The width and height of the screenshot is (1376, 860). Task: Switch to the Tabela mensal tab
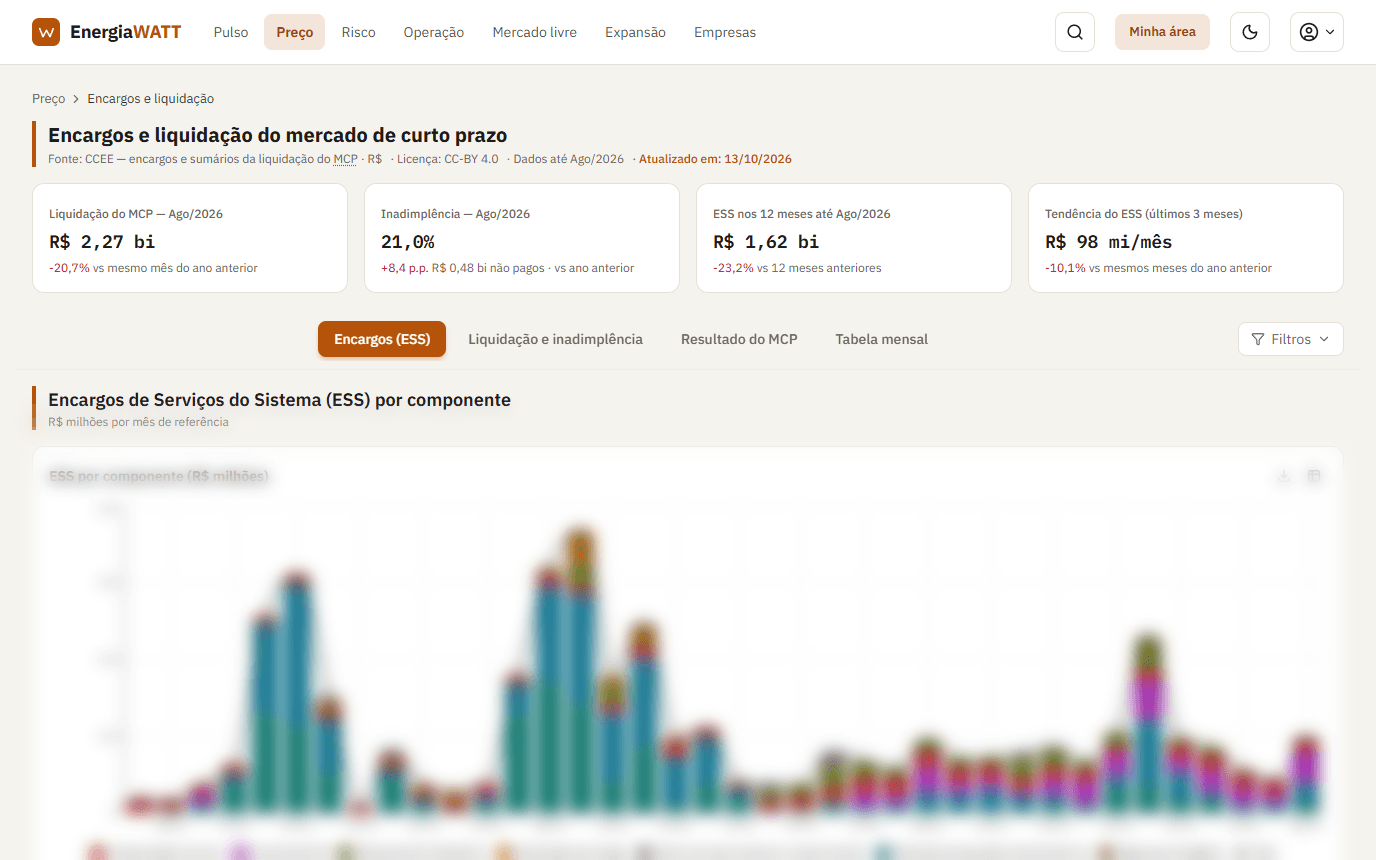pyautogui.click(x=882, y=339)
